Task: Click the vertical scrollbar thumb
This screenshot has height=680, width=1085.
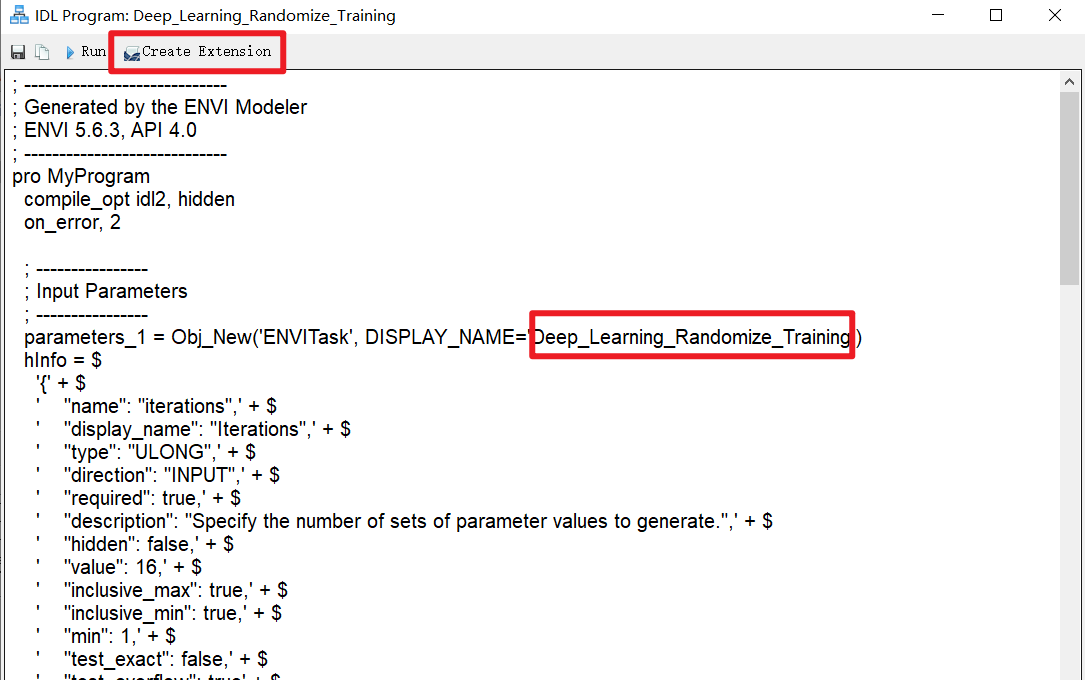Action: tap(1069, 188)
